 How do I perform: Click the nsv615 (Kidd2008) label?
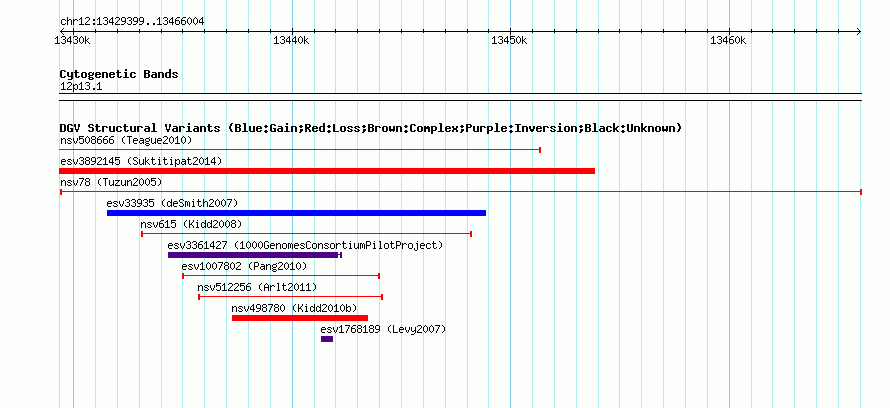pos(191,224)
